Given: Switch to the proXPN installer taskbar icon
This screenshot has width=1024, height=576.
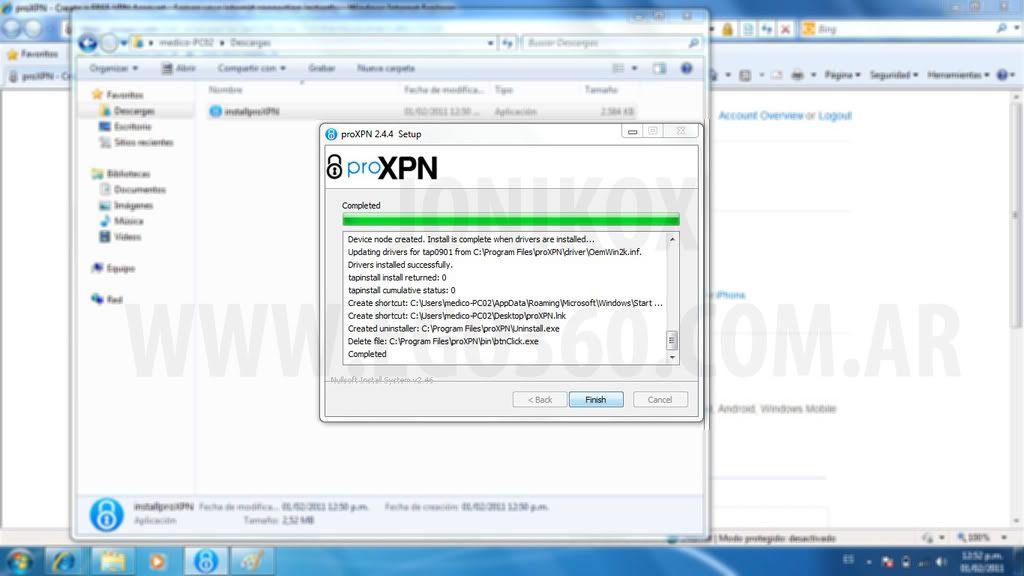Looking at the screenshot, I should (206, 561).
